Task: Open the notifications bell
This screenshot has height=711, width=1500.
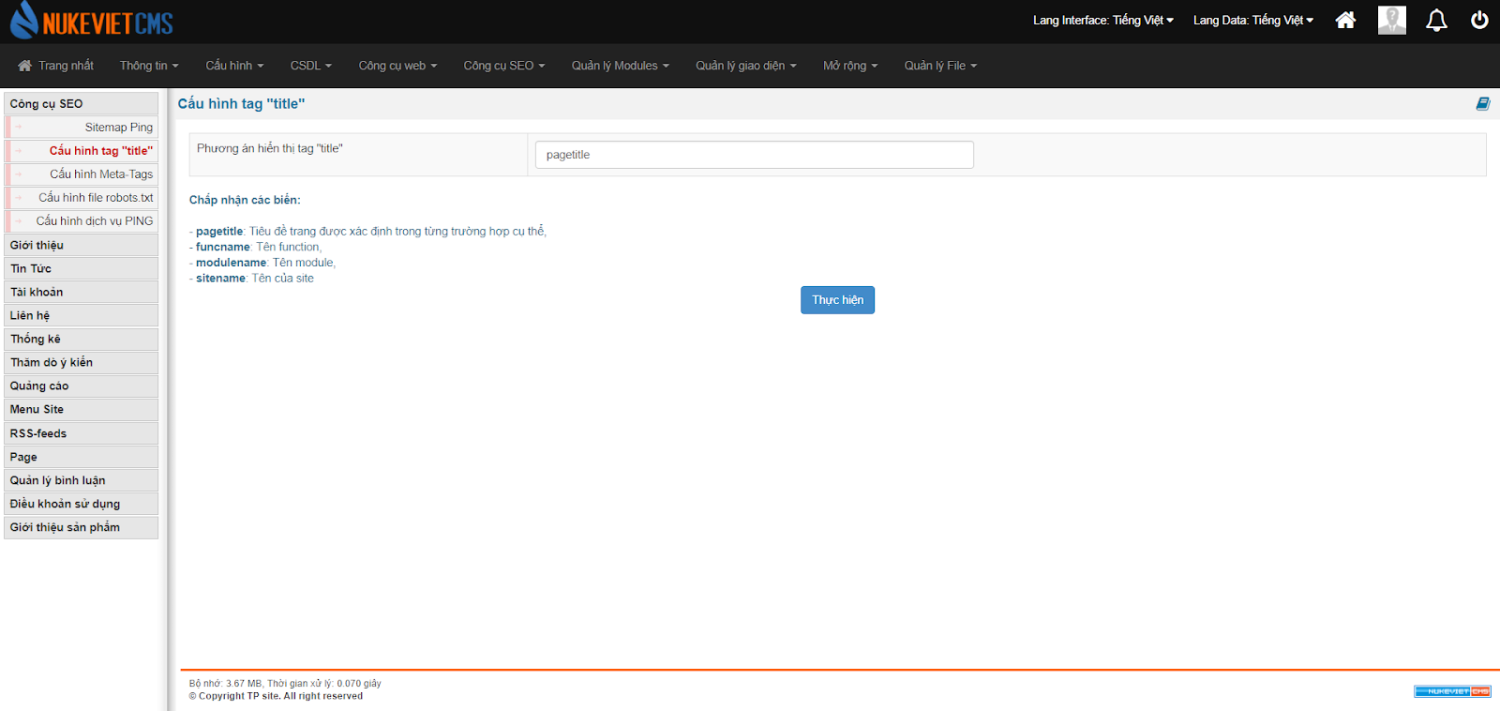Action: [x=1437, y=20]
